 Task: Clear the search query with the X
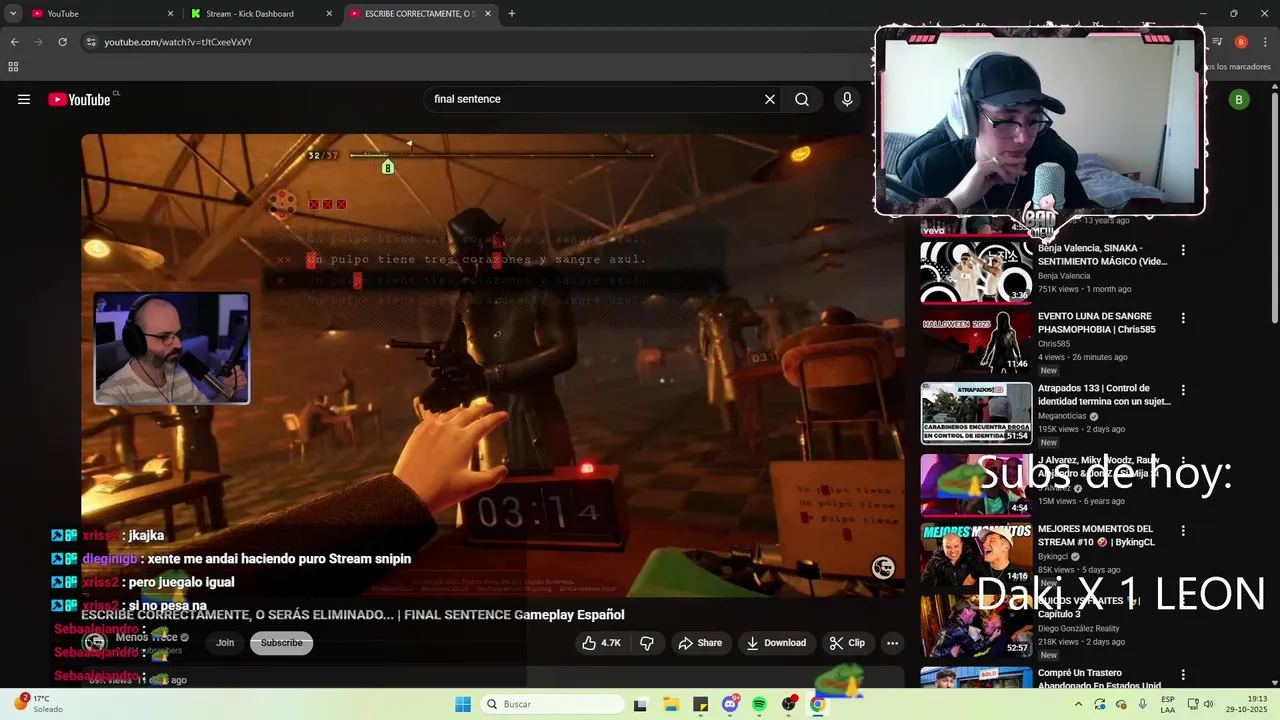pos(770,99)
